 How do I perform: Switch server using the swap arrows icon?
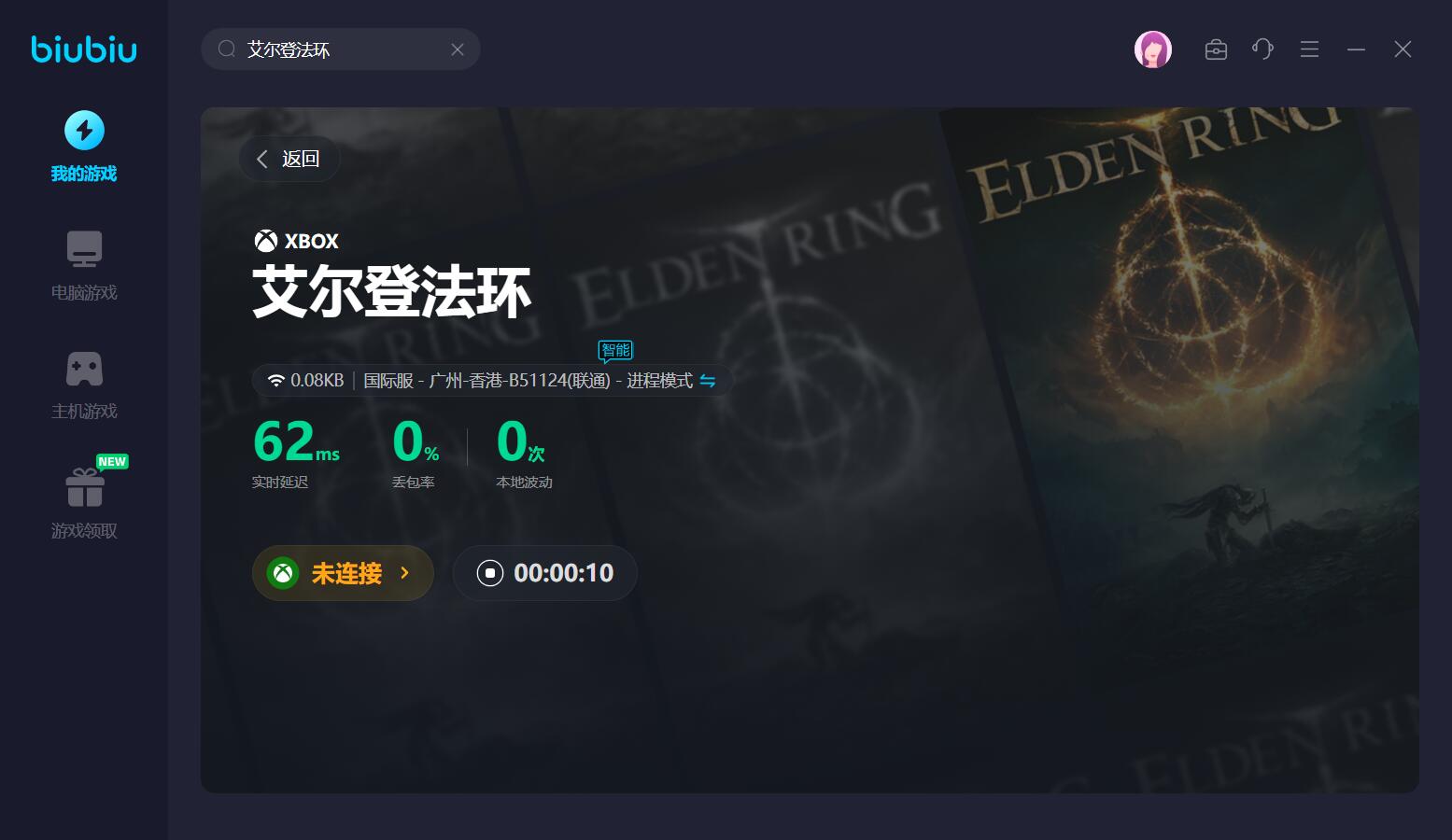[708, 381]
